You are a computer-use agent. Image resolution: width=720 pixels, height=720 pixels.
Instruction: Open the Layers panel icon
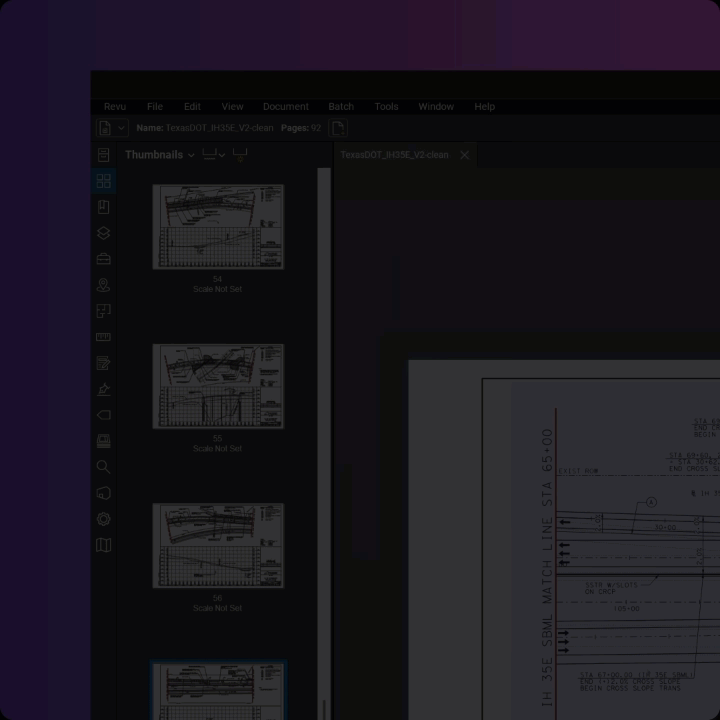(104, 233)
